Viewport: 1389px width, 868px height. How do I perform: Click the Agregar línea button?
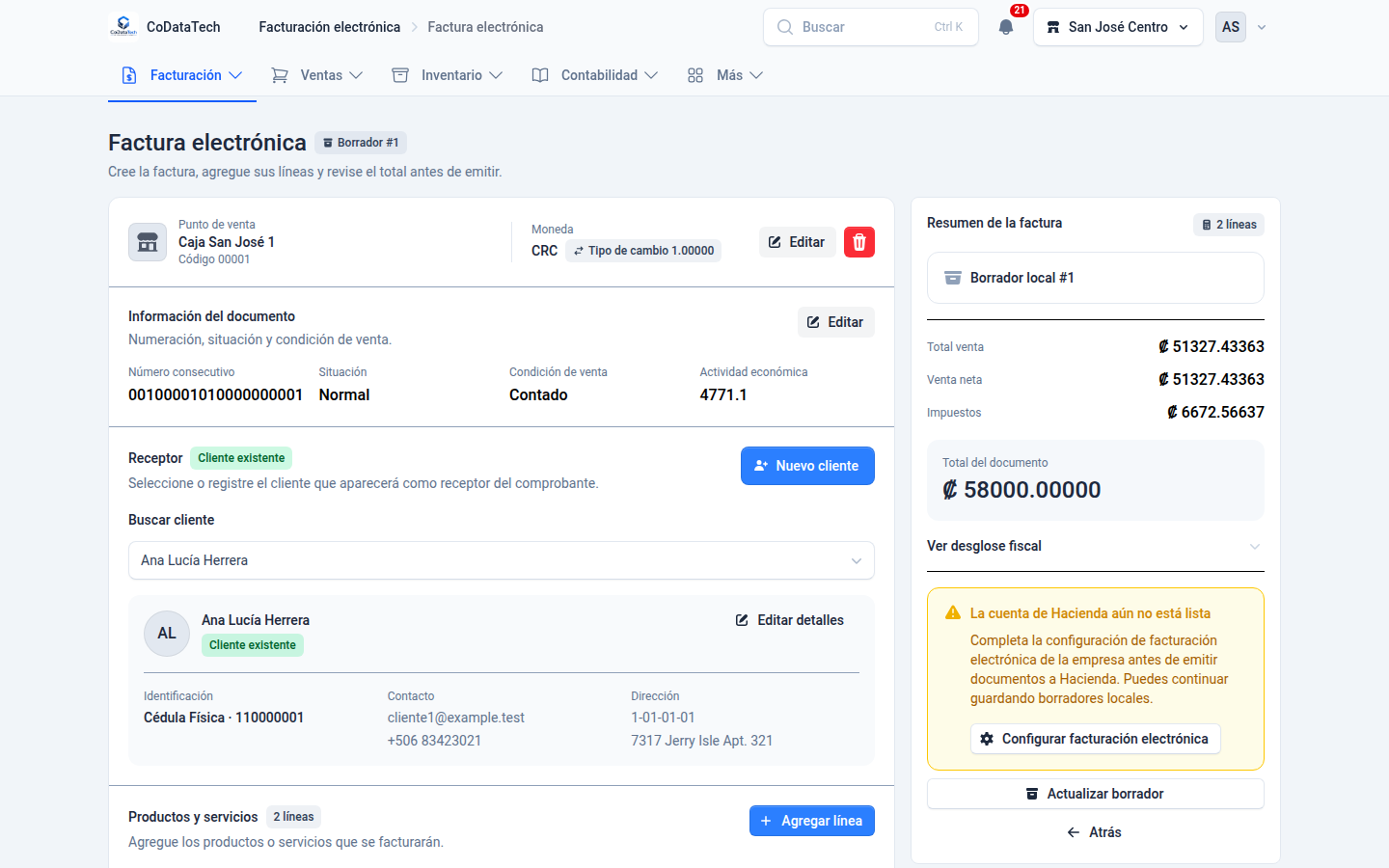point(812,821)
